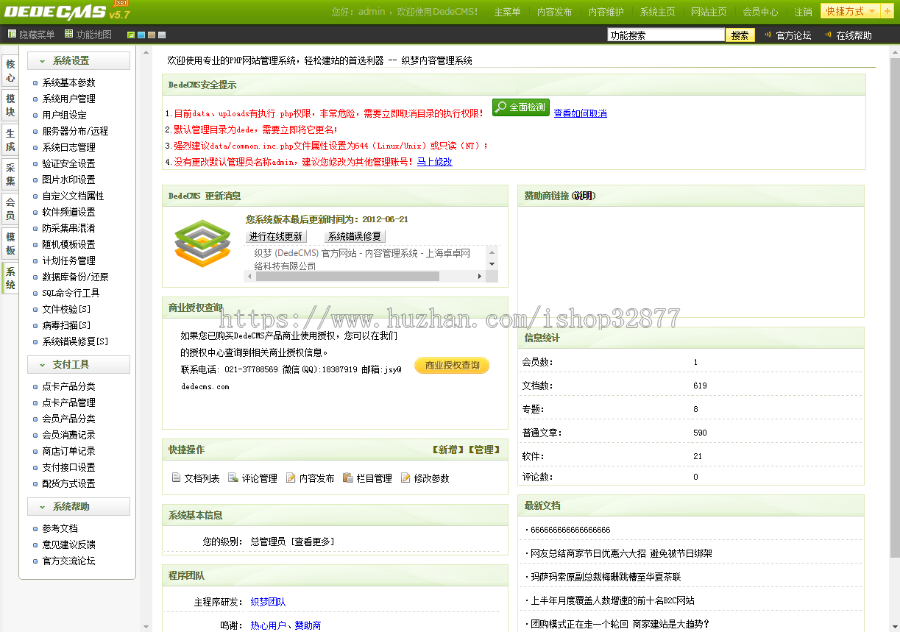Click the 搜索 search button
Image resolution: width=900 pixels, height=632 pixels.
point(740,35)
